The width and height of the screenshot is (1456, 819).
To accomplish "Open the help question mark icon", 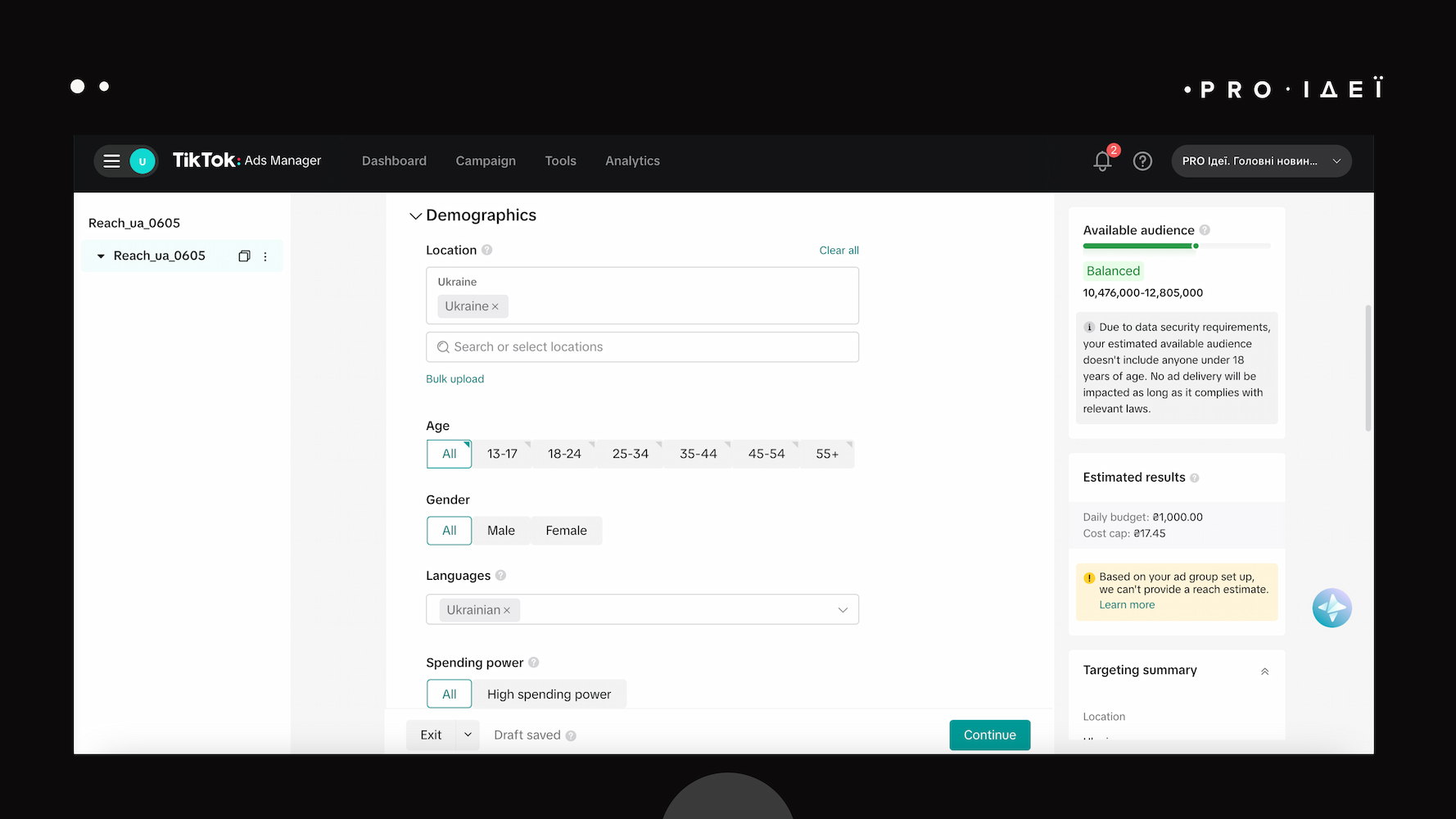I will (x=1142, y=161).
